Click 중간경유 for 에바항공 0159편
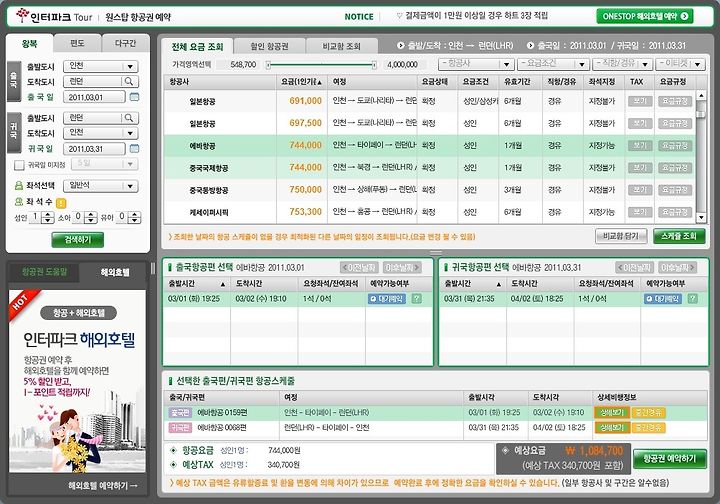Image resolution: width=720 pixels, height=504 pixels. coord(648,413)
